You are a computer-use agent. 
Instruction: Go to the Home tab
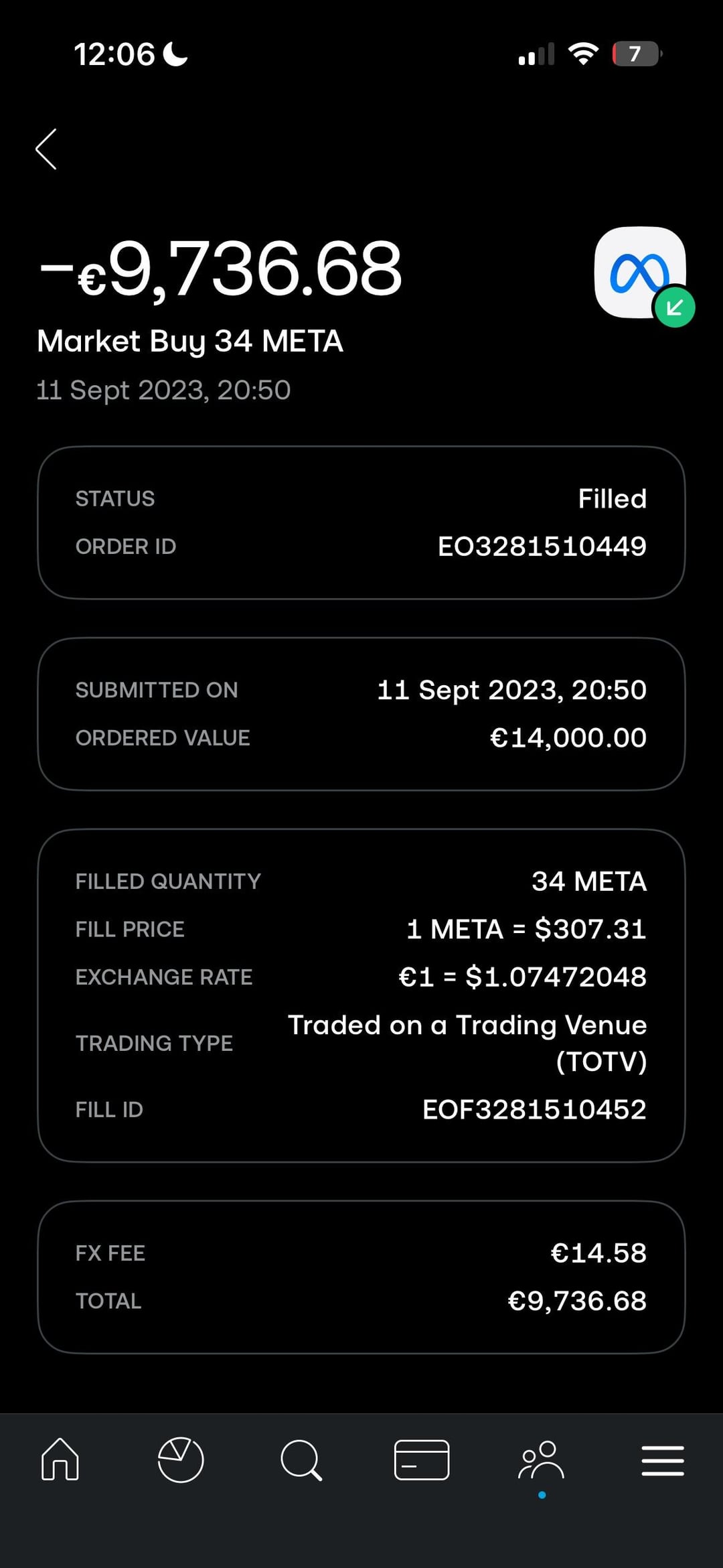(60, 1459)
